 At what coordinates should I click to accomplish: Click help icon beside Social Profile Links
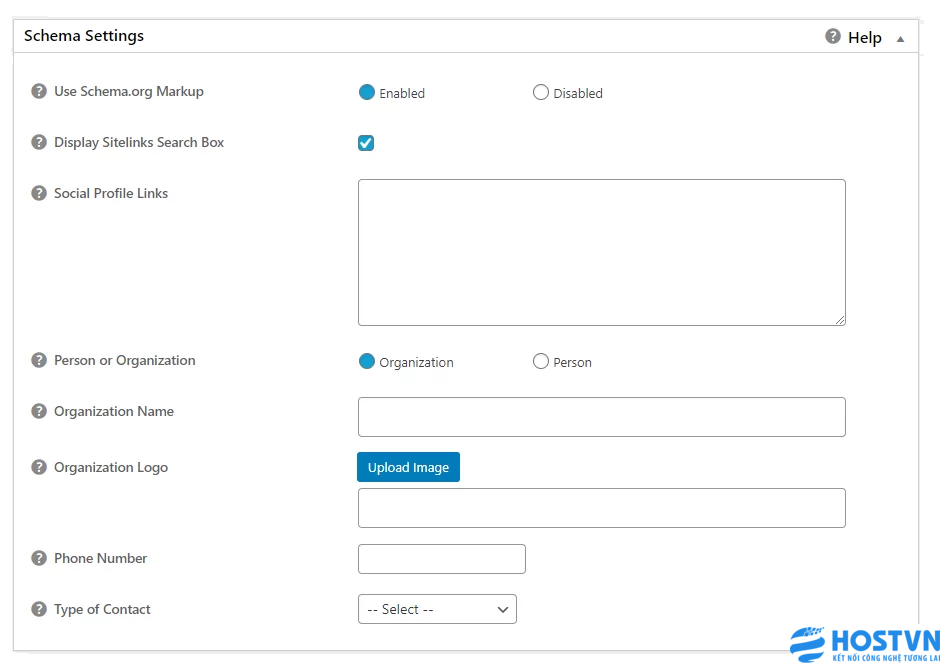39,194
